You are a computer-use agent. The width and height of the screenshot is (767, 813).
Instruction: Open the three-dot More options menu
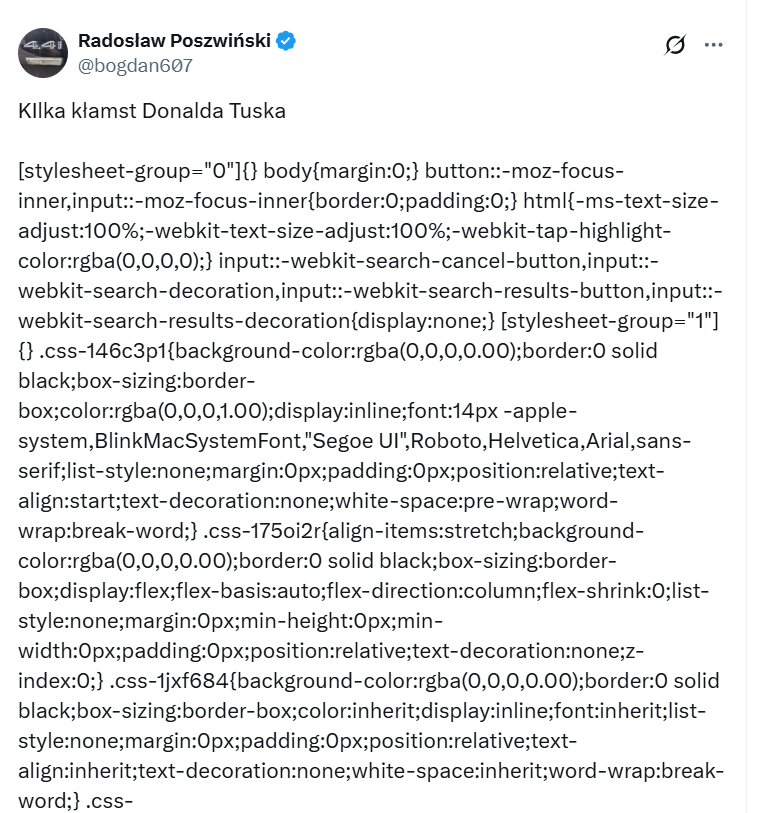[x=713, y=44]
